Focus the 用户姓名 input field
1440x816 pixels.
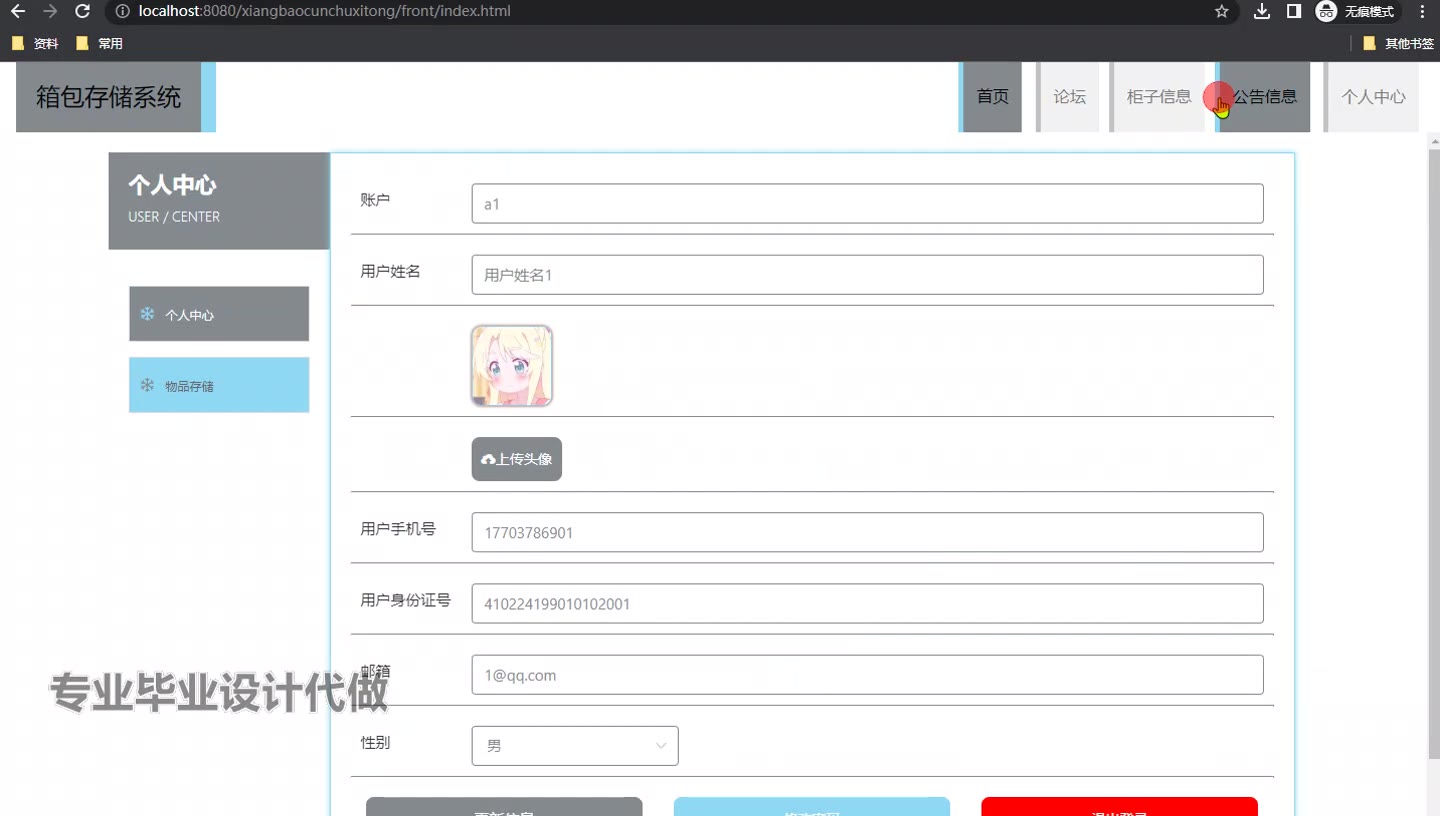[x=868, y=275]
